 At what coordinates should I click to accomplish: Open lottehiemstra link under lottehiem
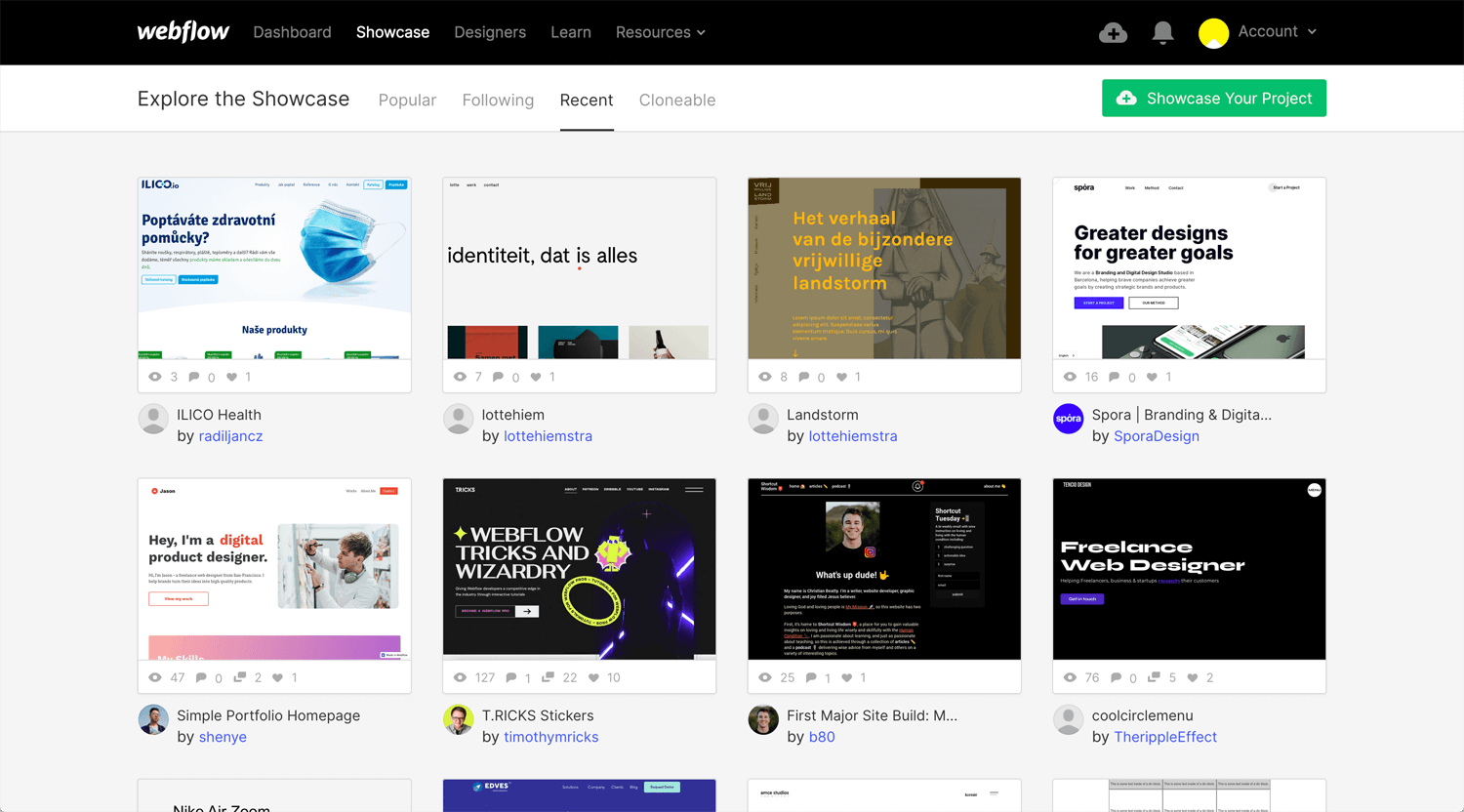pos(548,436)
